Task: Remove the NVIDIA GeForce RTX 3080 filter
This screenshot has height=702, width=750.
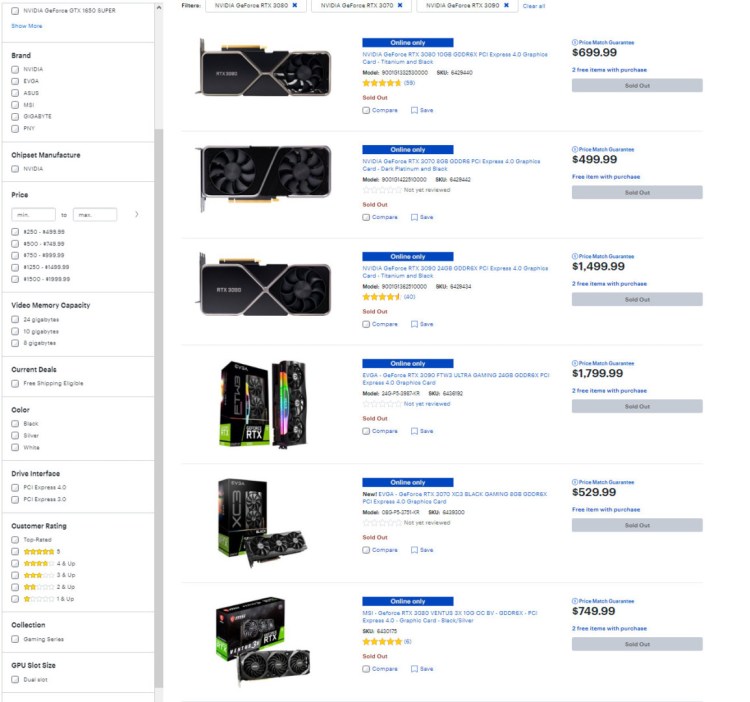Action: [x=295, y=5]
